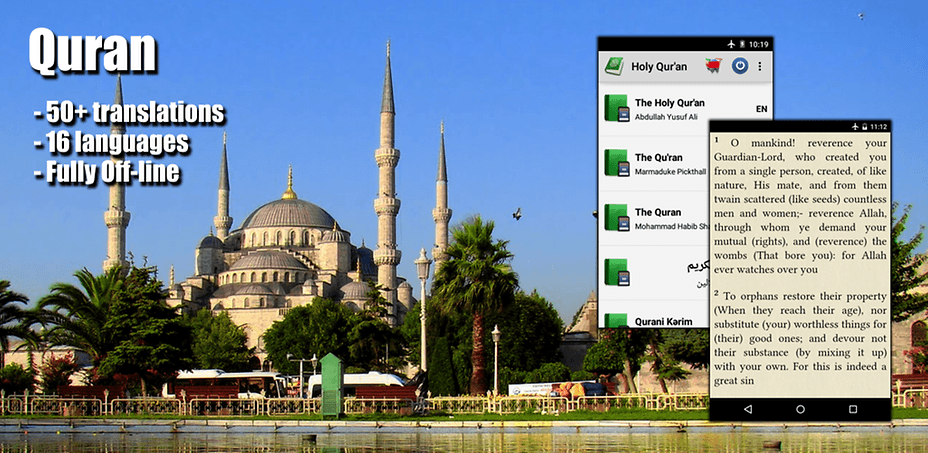The width and height of the screenshot is (928, 453).
Task: Tap battery icon beside 10:19
Action: click(742, 44)
